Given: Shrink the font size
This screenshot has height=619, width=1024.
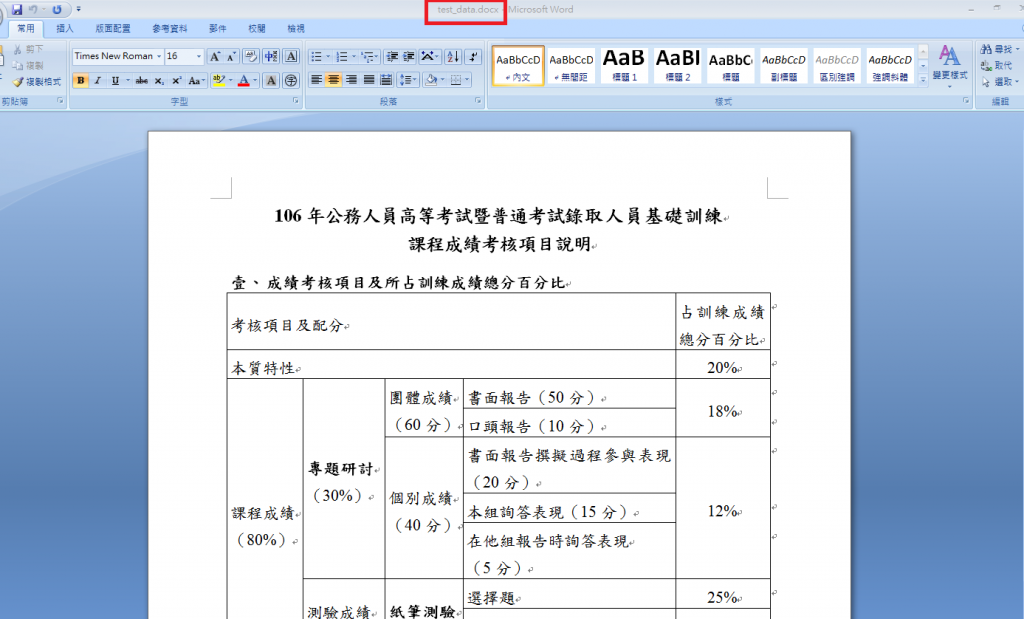Looking at the screenshot, I should point(231,57).
